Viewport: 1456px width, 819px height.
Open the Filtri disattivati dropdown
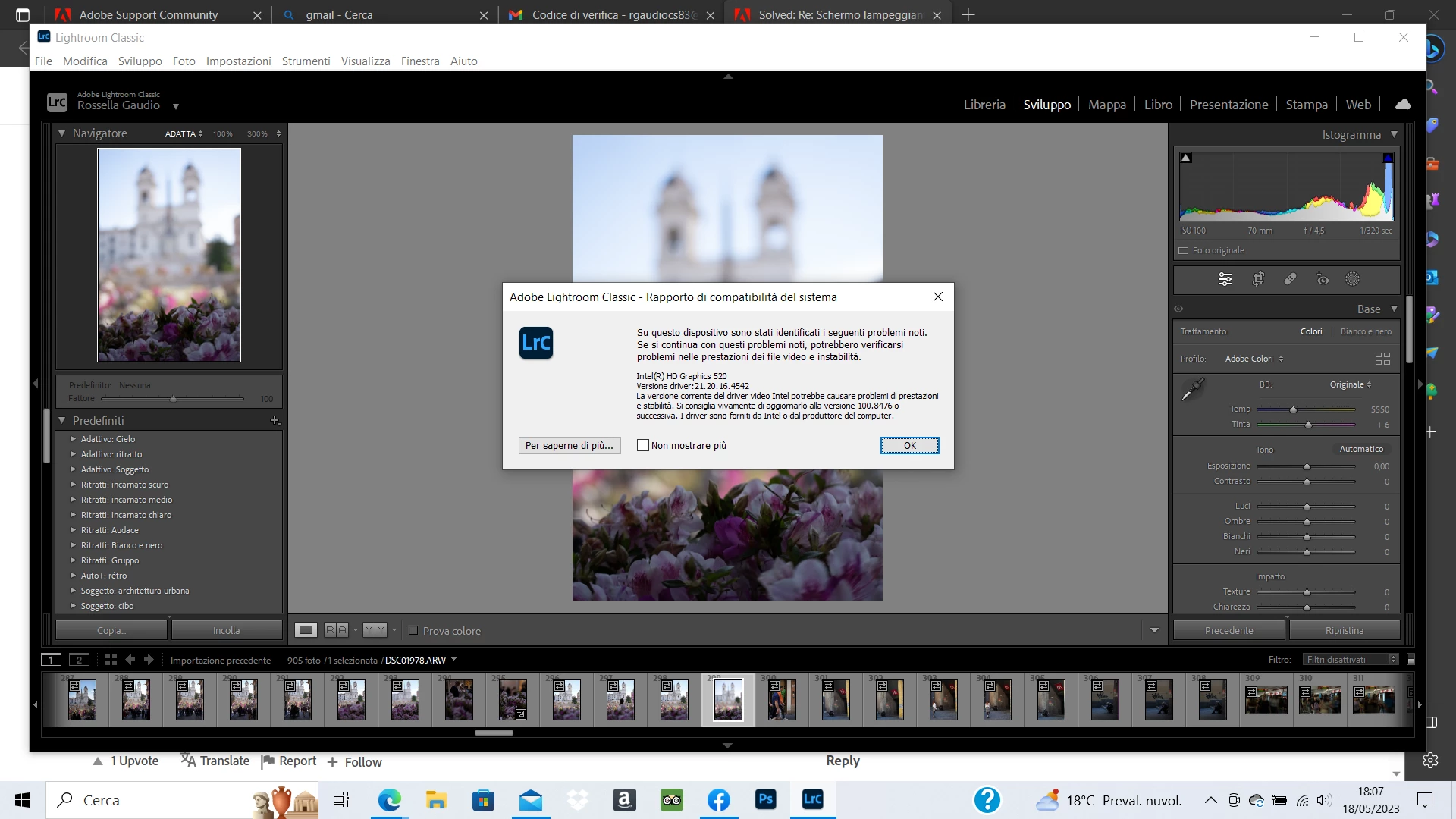point(1351,660)
